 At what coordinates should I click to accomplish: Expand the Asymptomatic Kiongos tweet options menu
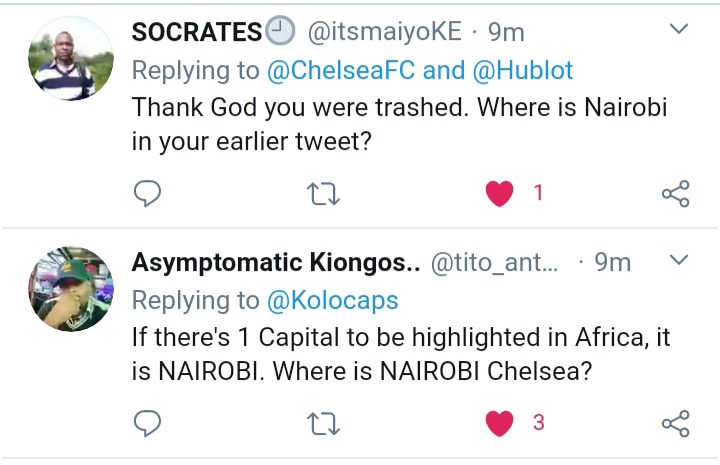click(x=678, y=261)
